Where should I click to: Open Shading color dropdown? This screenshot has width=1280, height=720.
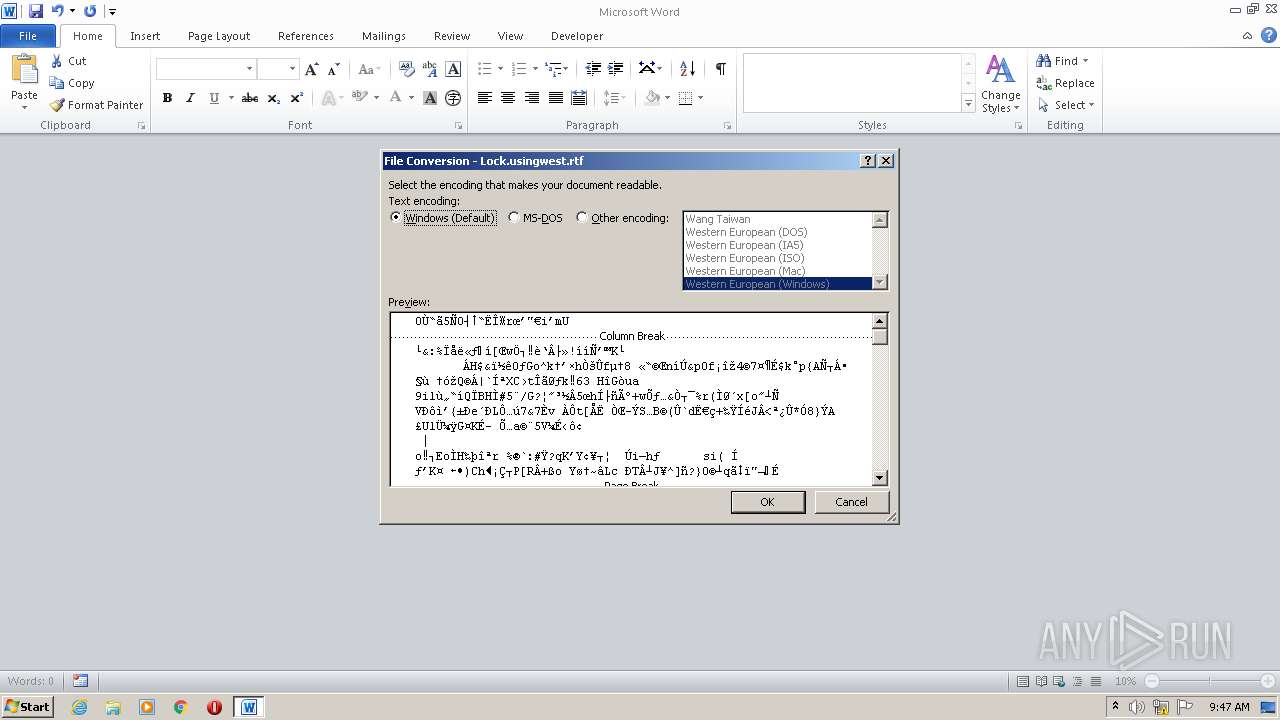pyautogui.click(x=667, y=98)
